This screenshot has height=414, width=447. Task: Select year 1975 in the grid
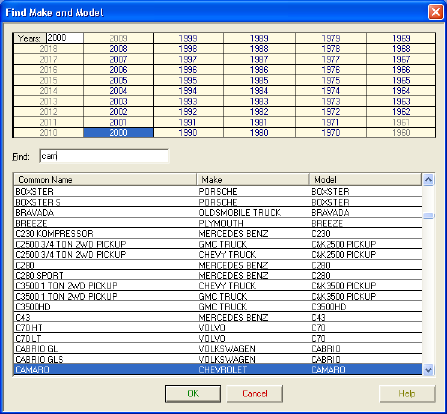tap(331, 80)
